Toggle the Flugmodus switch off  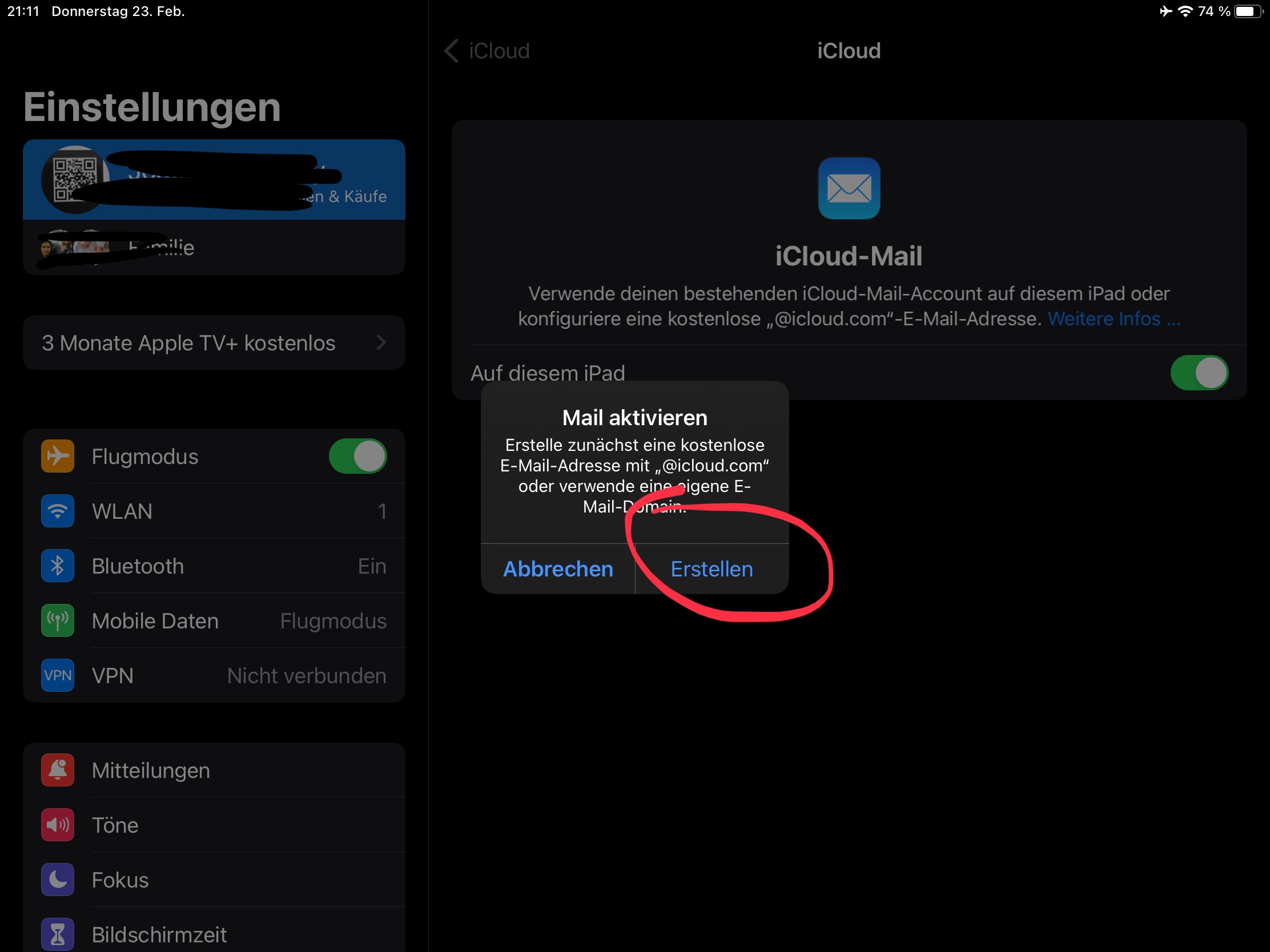357,456
